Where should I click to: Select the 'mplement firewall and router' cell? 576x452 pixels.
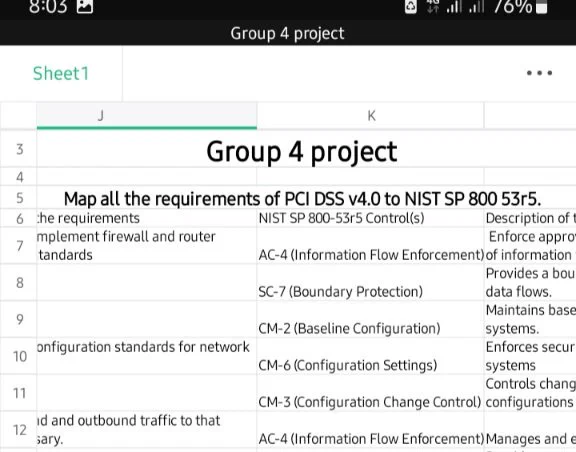[x=147, y=245]
